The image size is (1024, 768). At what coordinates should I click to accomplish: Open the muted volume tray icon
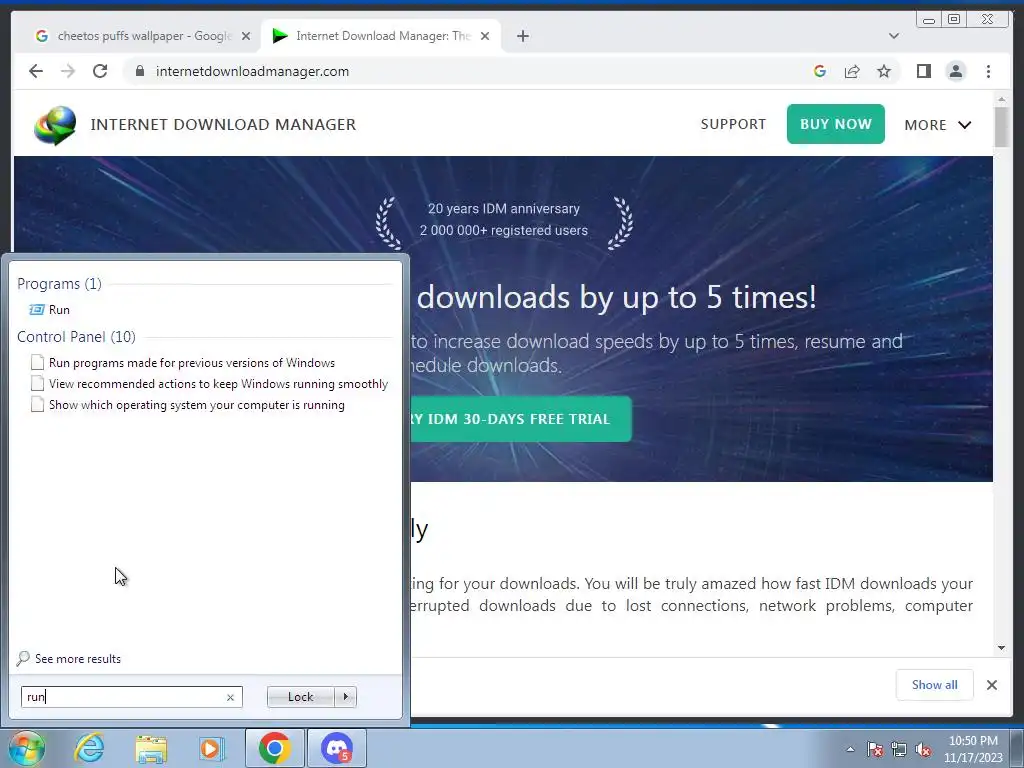point(923,750)
